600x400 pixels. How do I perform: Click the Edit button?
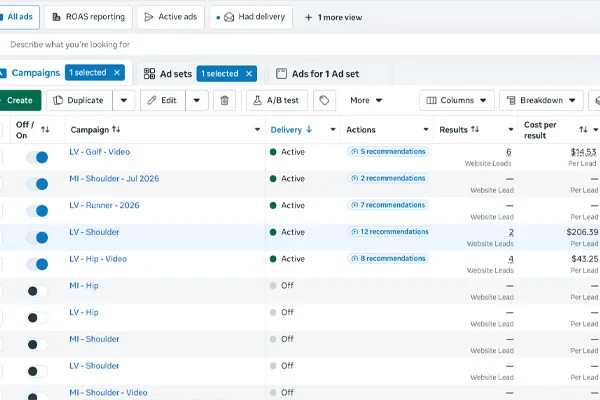(x=163, y=100)
